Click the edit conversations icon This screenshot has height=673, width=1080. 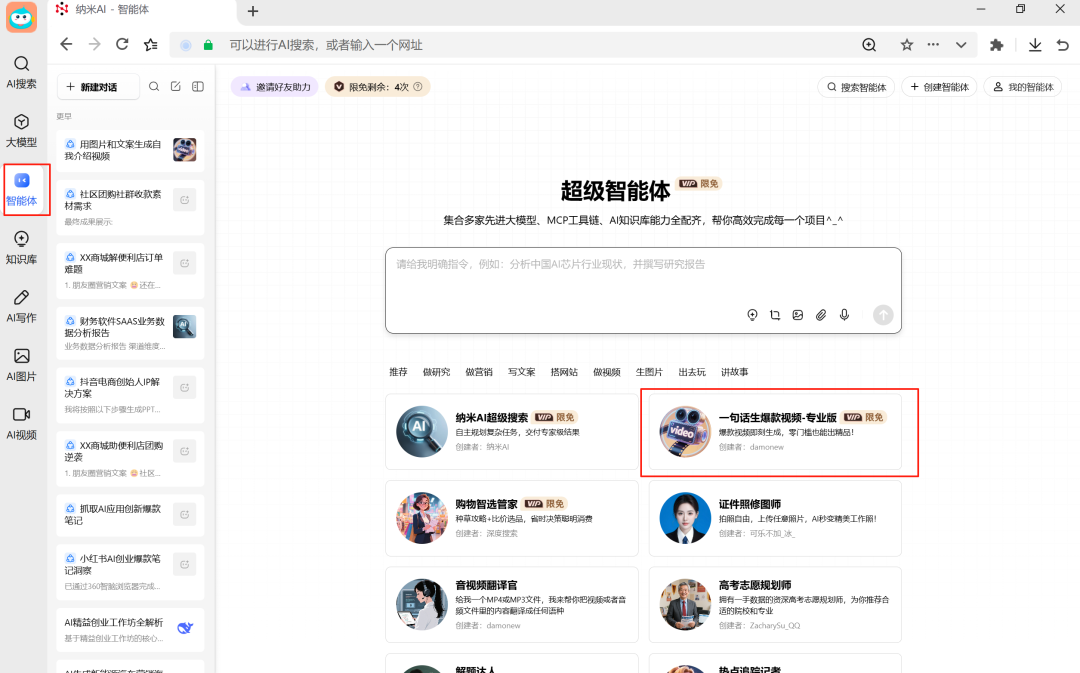point(176,87)
